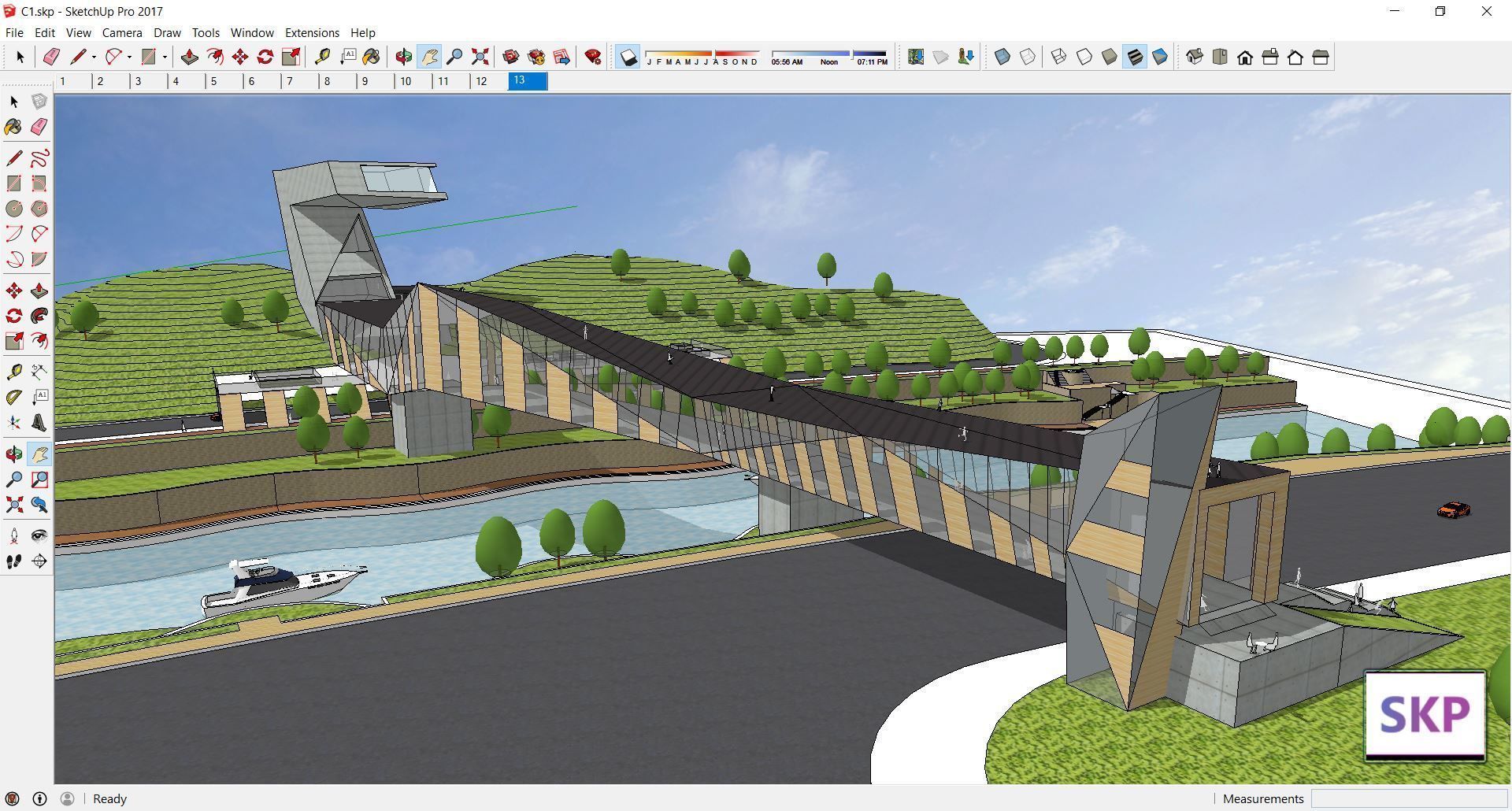Select the 3D Text tool
Screen dimensions: 1512x811
coord(39,423)
